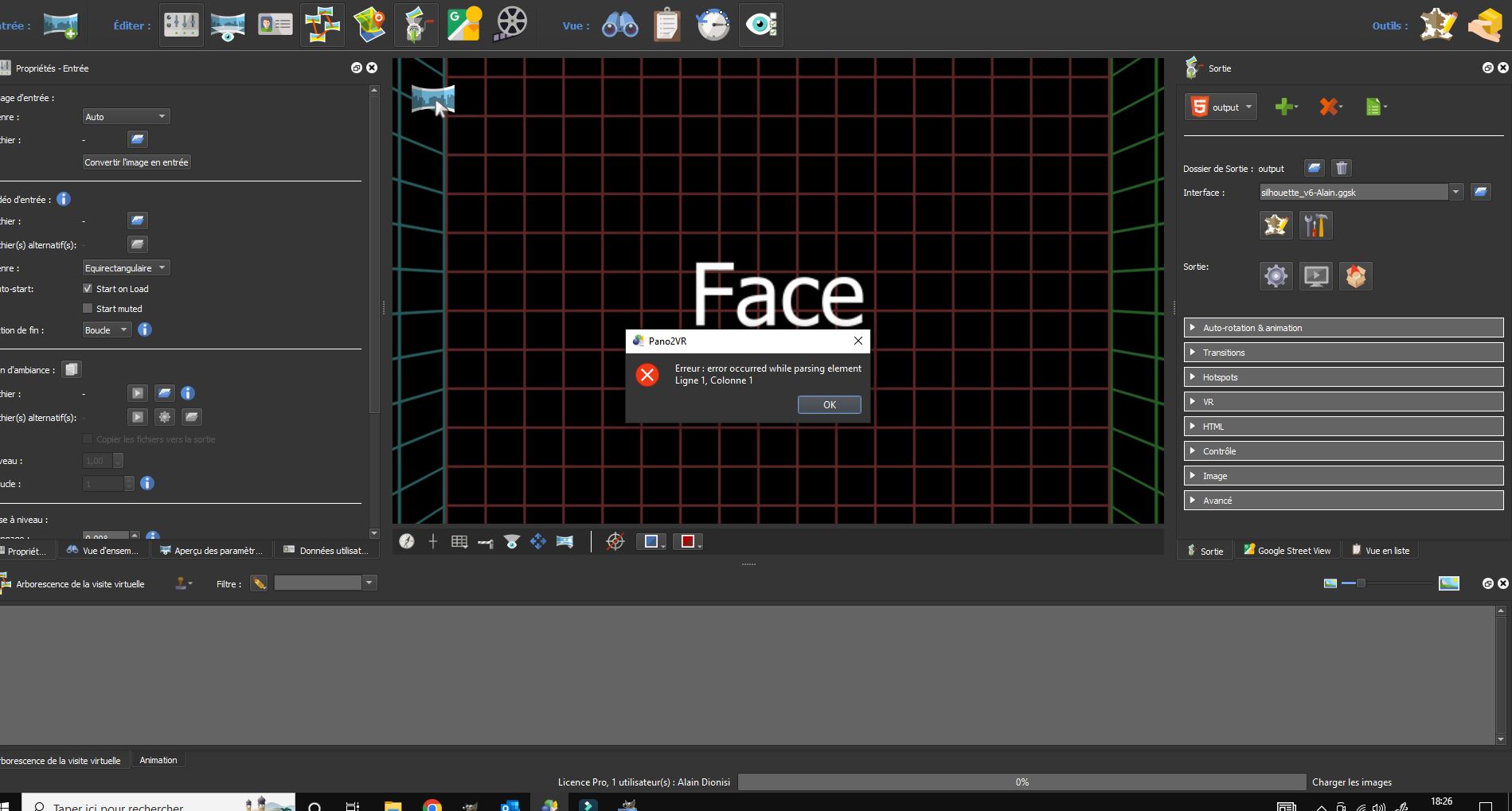1512x811 pixels.
Task: Open the history clock icon
Action: tap(713, 25)
